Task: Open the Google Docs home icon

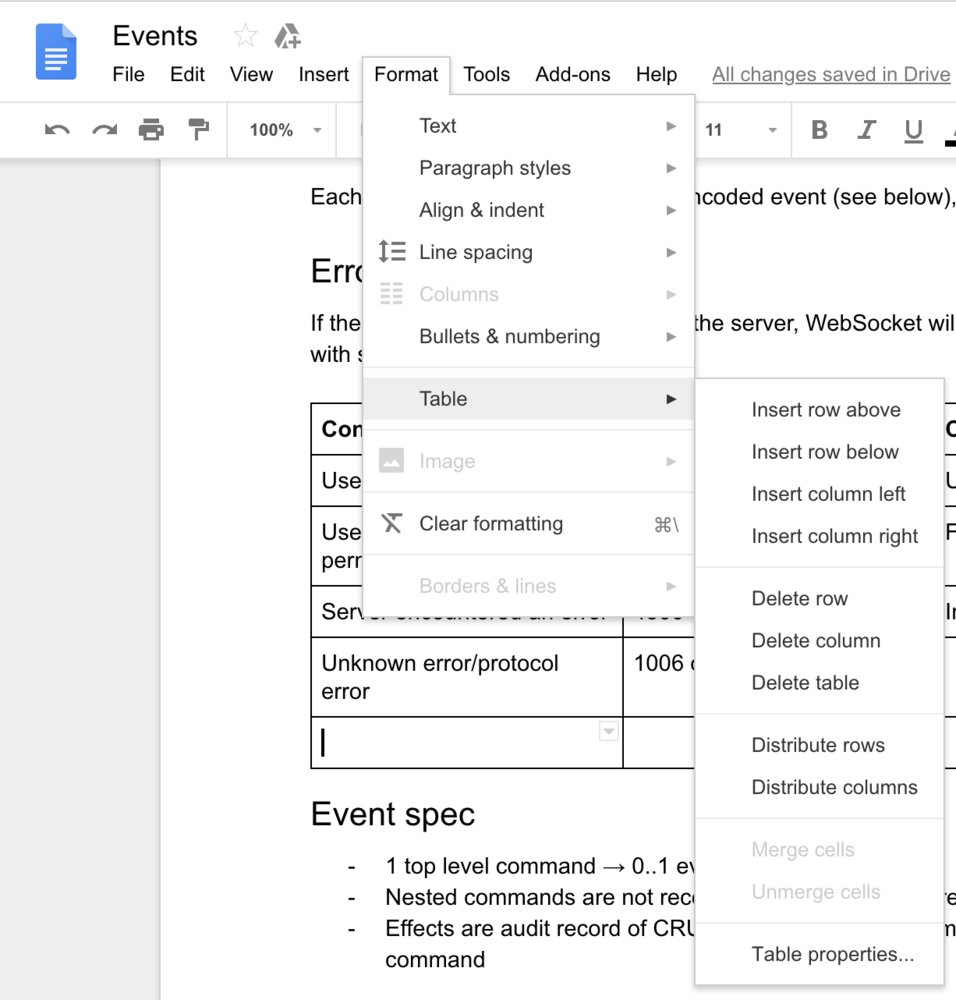Action: coord(56,52)
